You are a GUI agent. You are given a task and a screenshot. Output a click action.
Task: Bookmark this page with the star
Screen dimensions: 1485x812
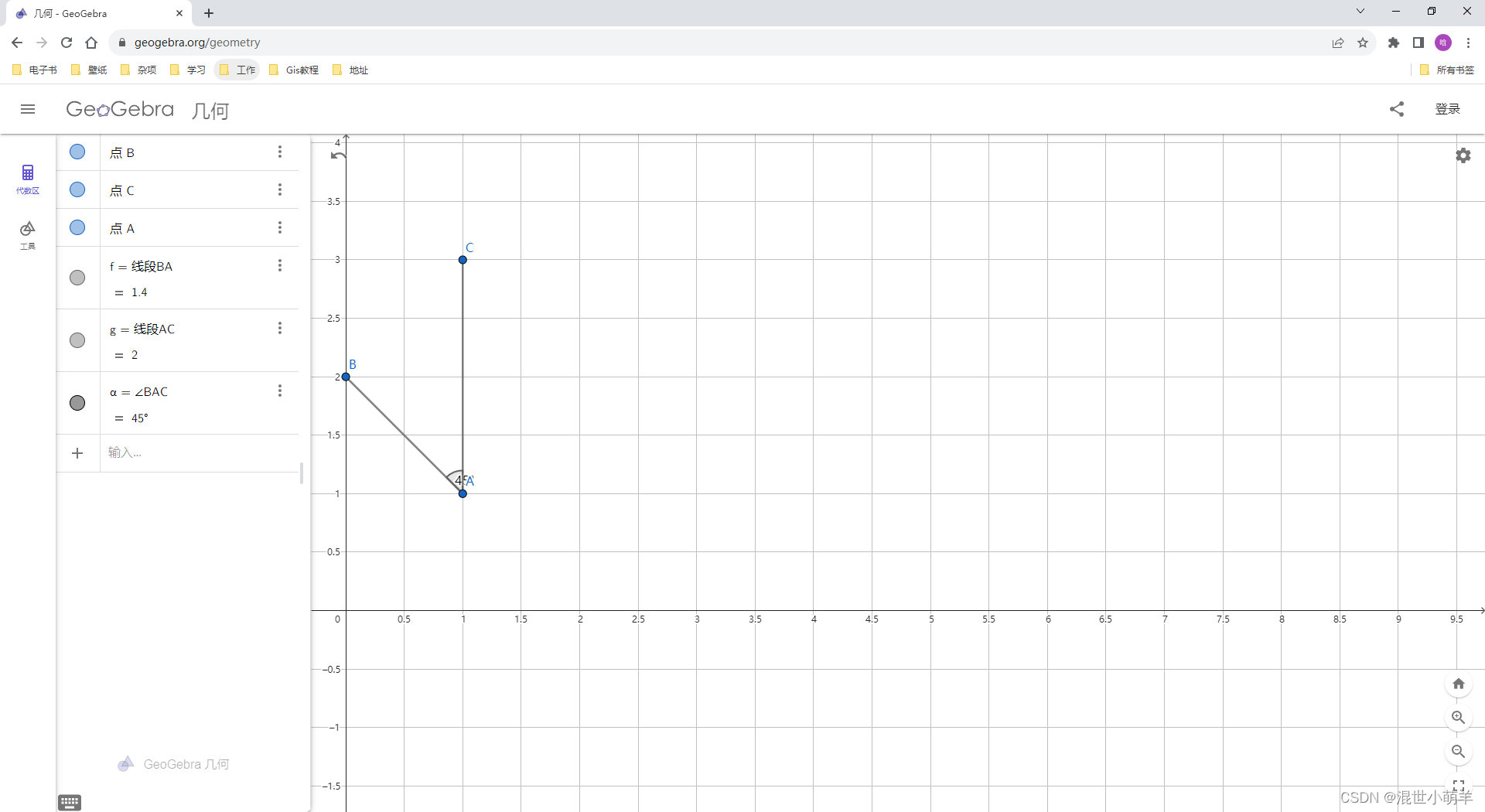click(x=1363, y=43)
